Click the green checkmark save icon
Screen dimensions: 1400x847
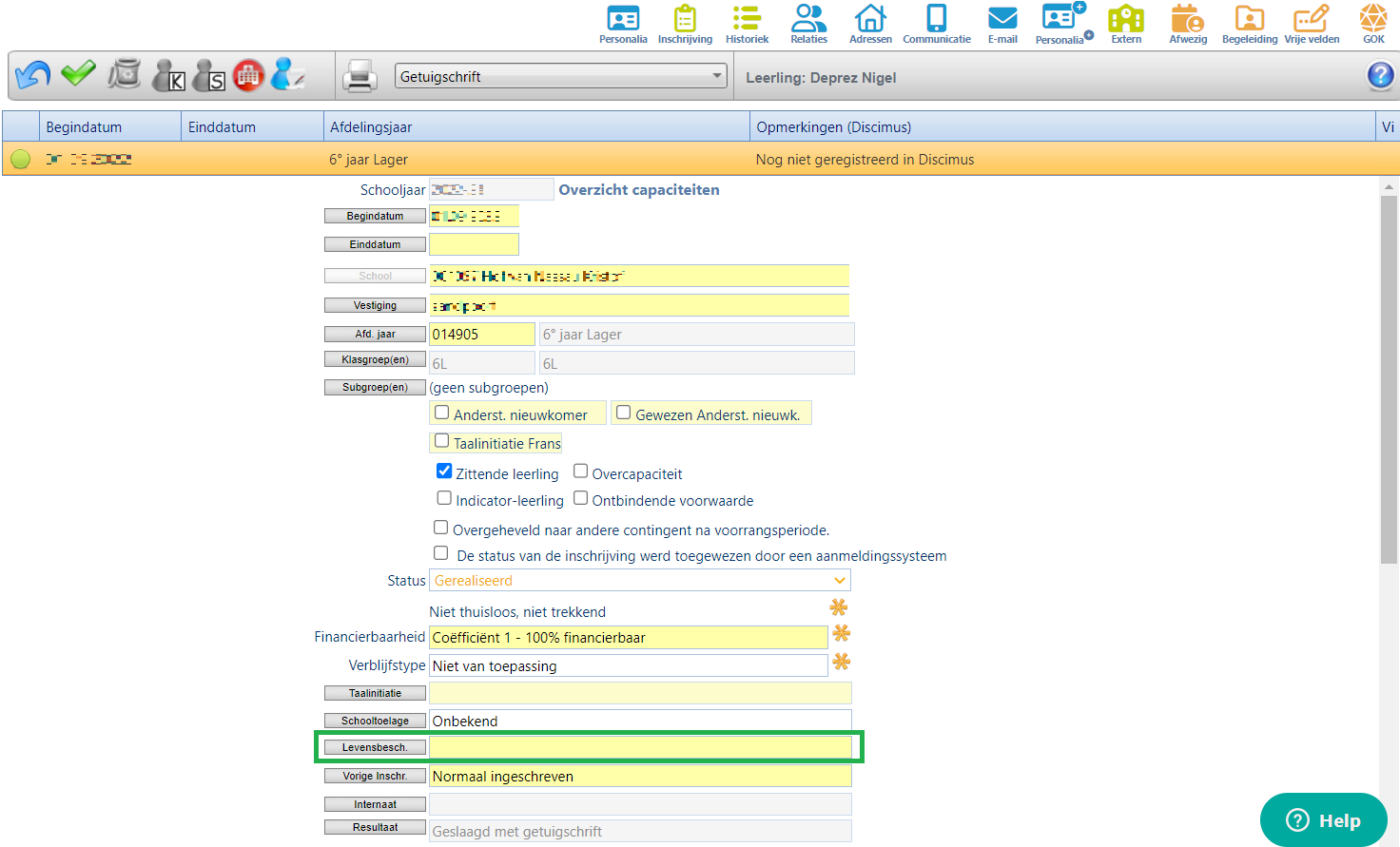point(78,73)
